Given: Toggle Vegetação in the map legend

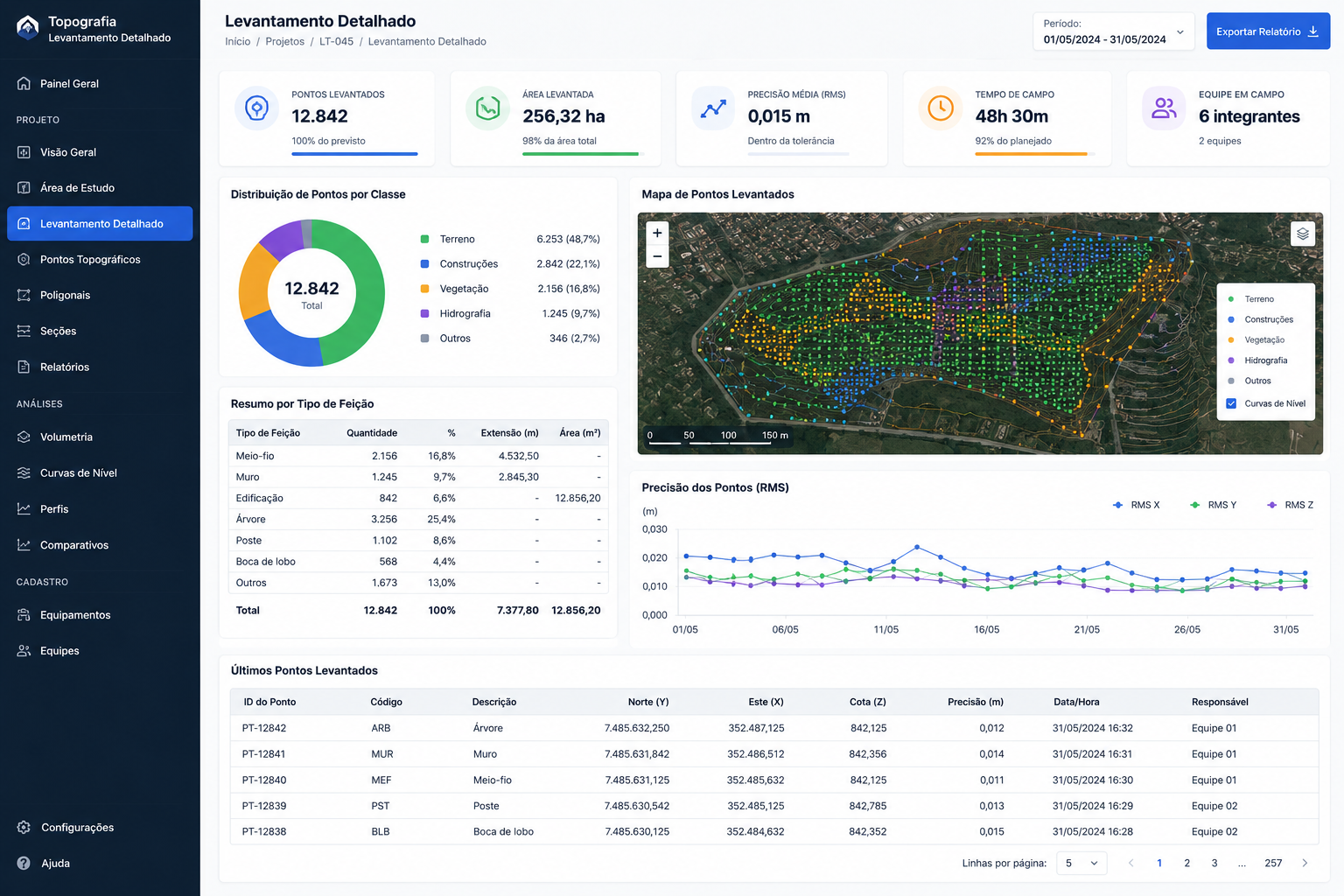Looking at the screenshot, I should [1256, 339].
